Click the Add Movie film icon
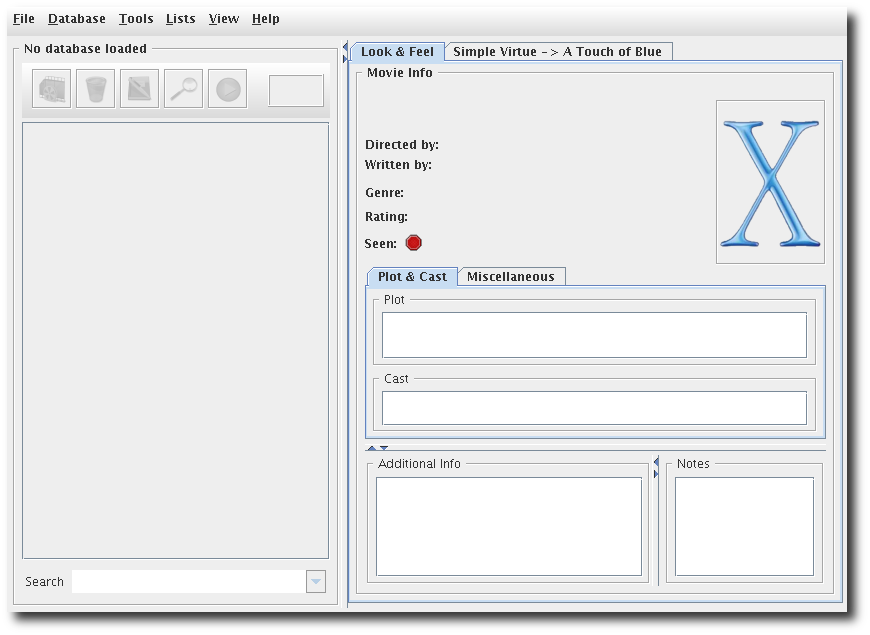Viewport: 870px width, 635px height. [x=52, y=89]
